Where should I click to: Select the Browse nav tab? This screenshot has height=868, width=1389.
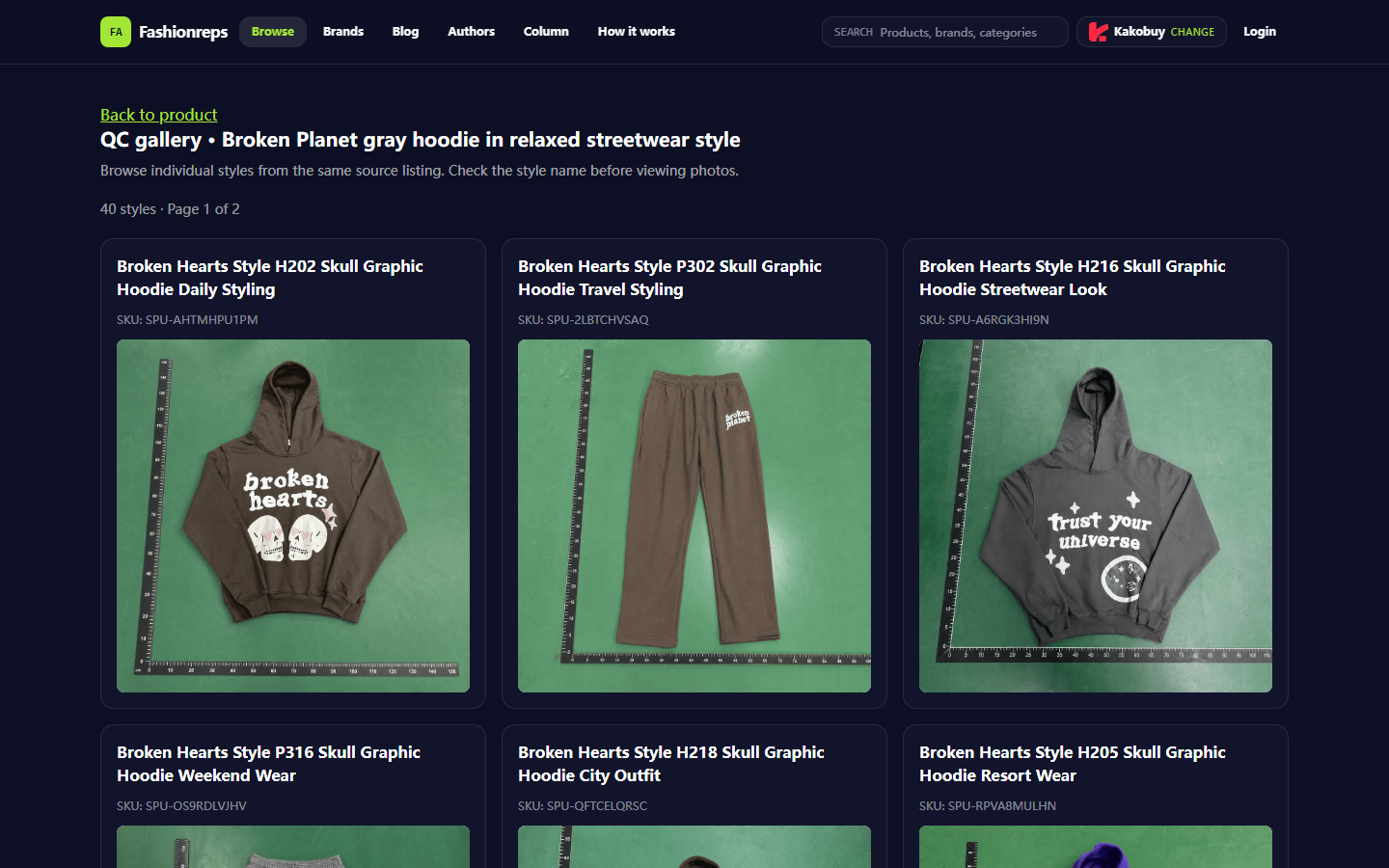[x=273, y=32]
